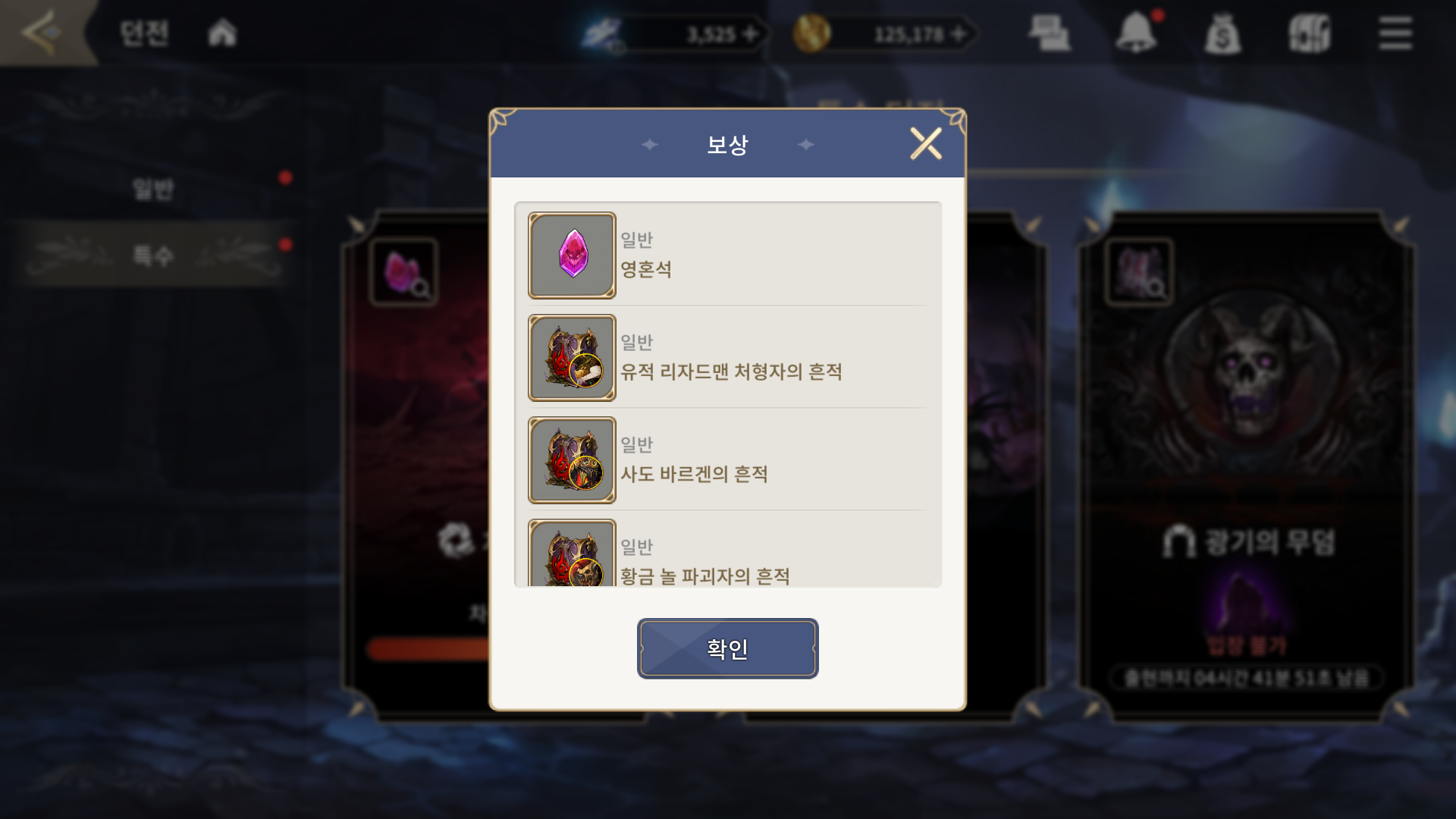This screenshot has width=1456, height=819.
Task: Switch to the 일반 dungeon tab
Action: (153, 189)
